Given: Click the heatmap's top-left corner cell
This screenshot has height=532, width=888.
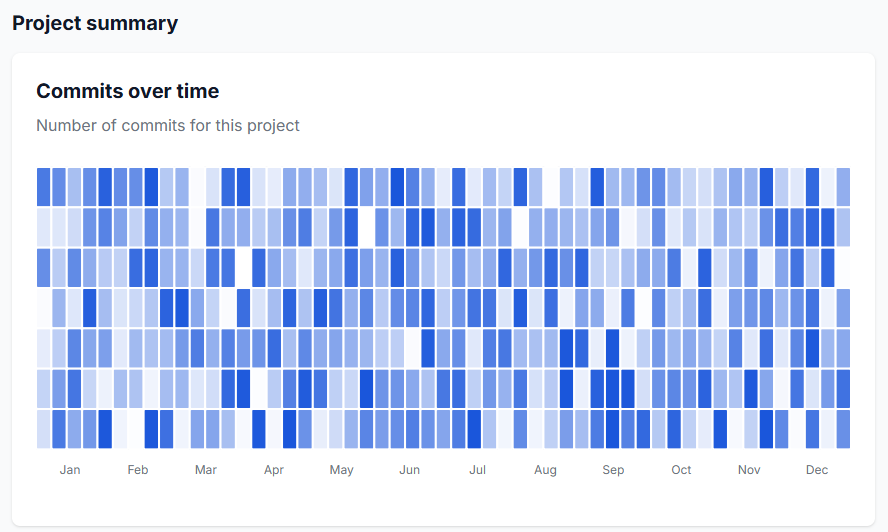Looking at the screenshot, I should [x=44, y=187].
